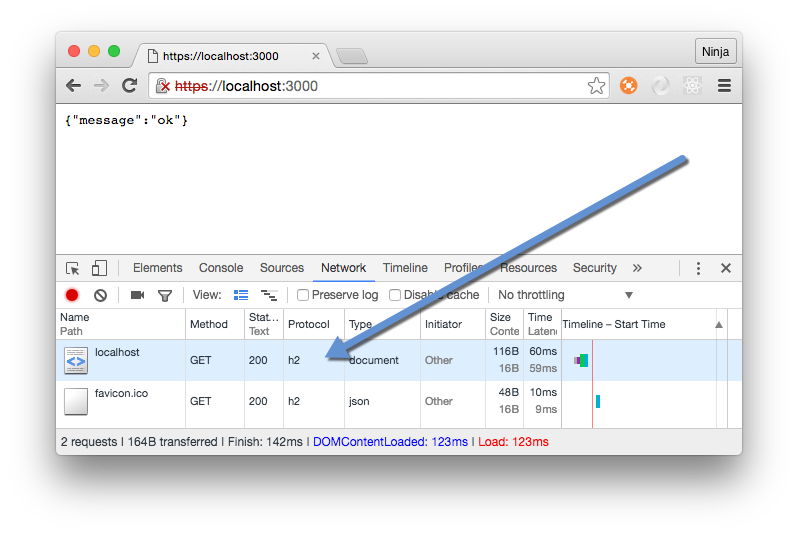The image size is (798, 535).
Task: Enable the Disable cache checkbox
Action: pyautogui.click(x=394, y=295)
